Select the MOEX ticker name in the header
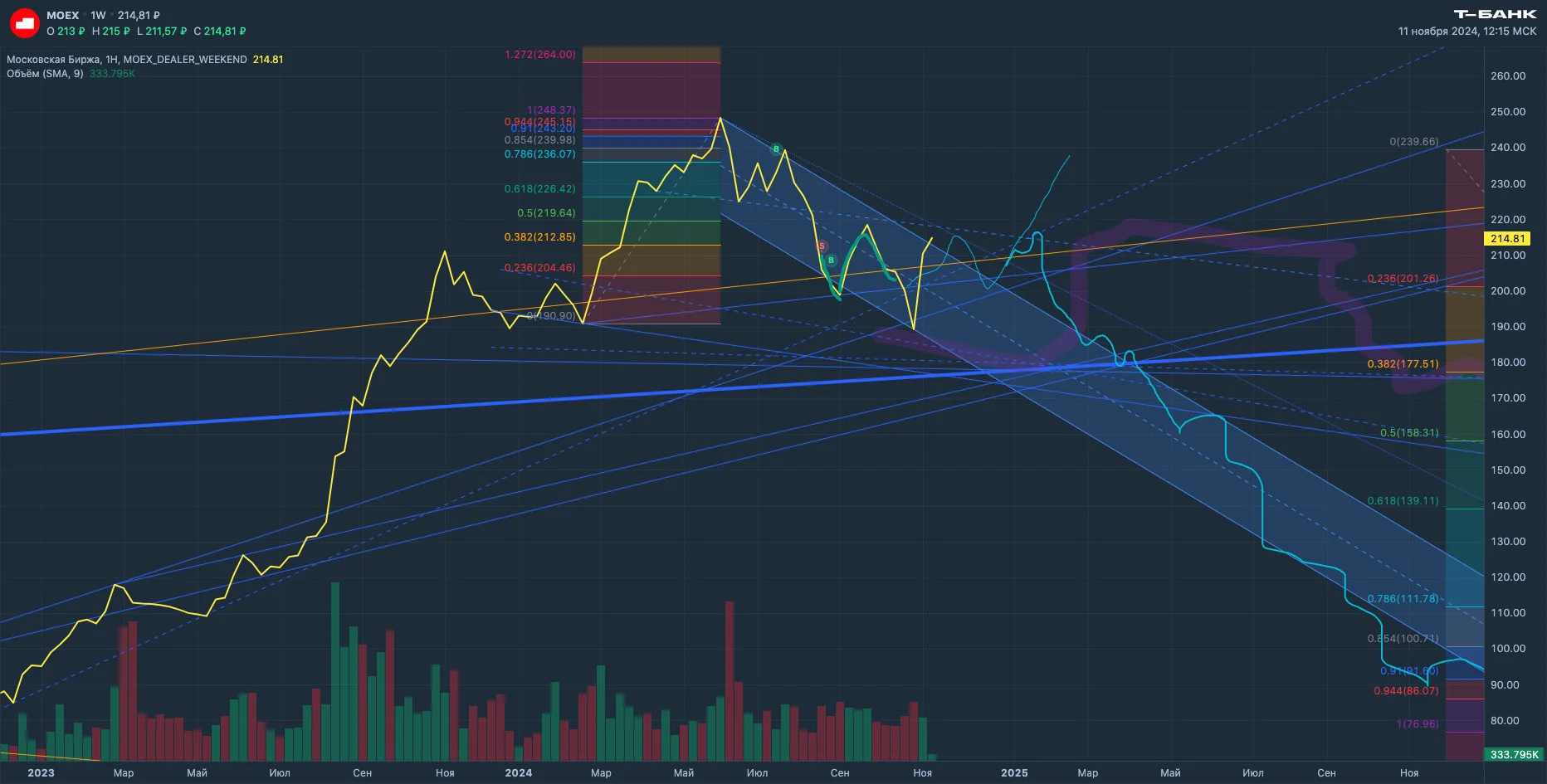 [62, 15]
